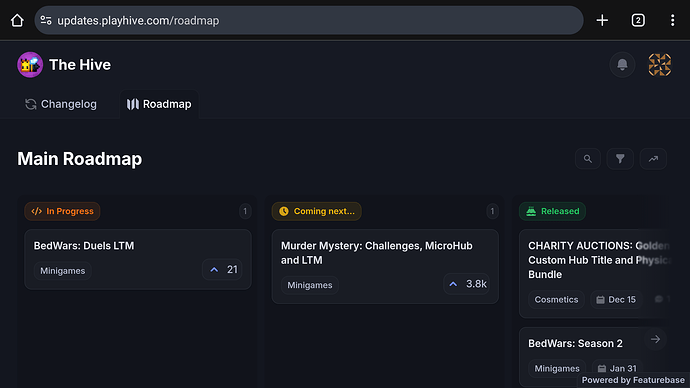The image size is (690, 388).
Task: Open site settings icon in address bar
Action: pos(46,20)
